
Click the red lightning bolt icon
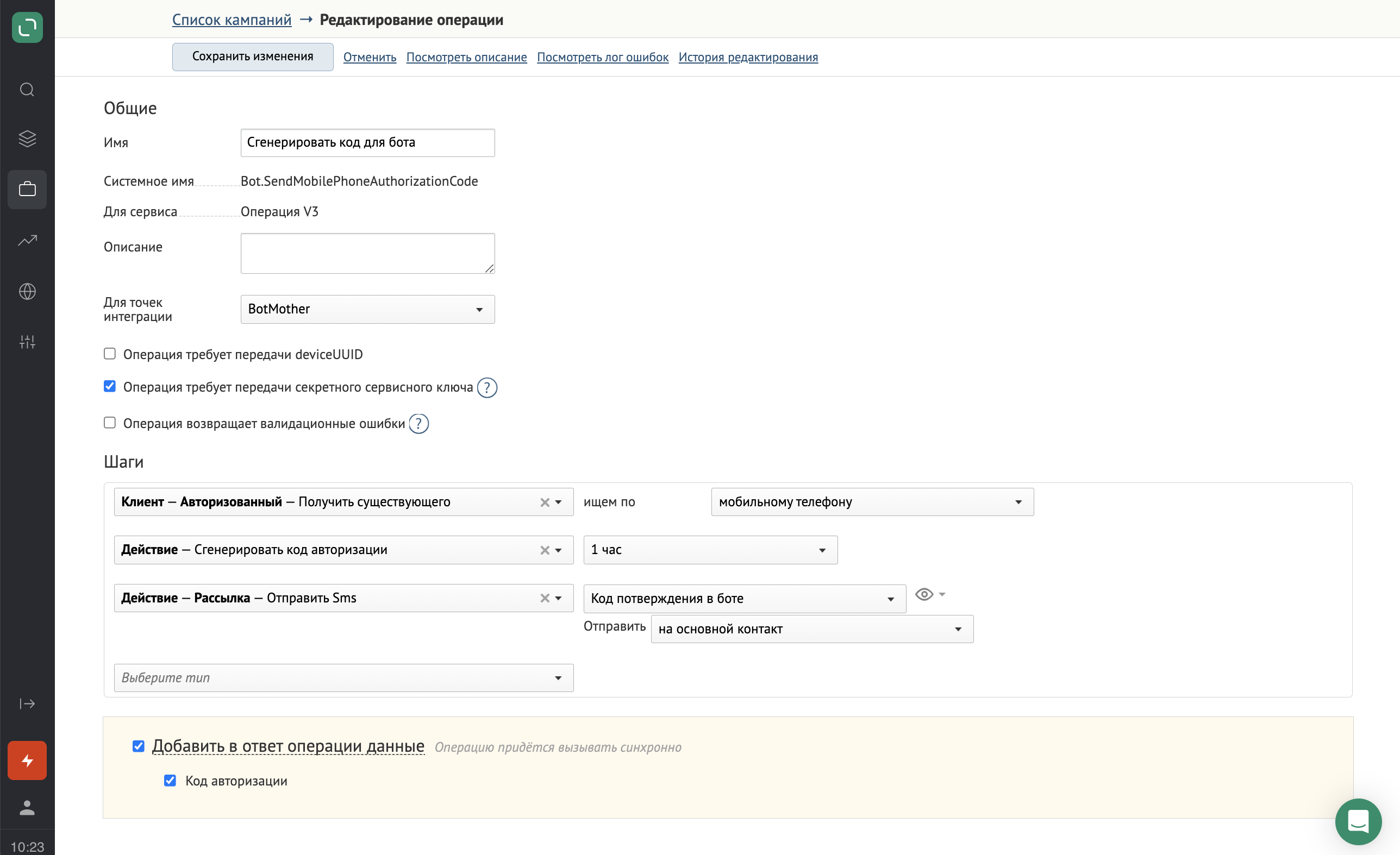click(27, 760)
